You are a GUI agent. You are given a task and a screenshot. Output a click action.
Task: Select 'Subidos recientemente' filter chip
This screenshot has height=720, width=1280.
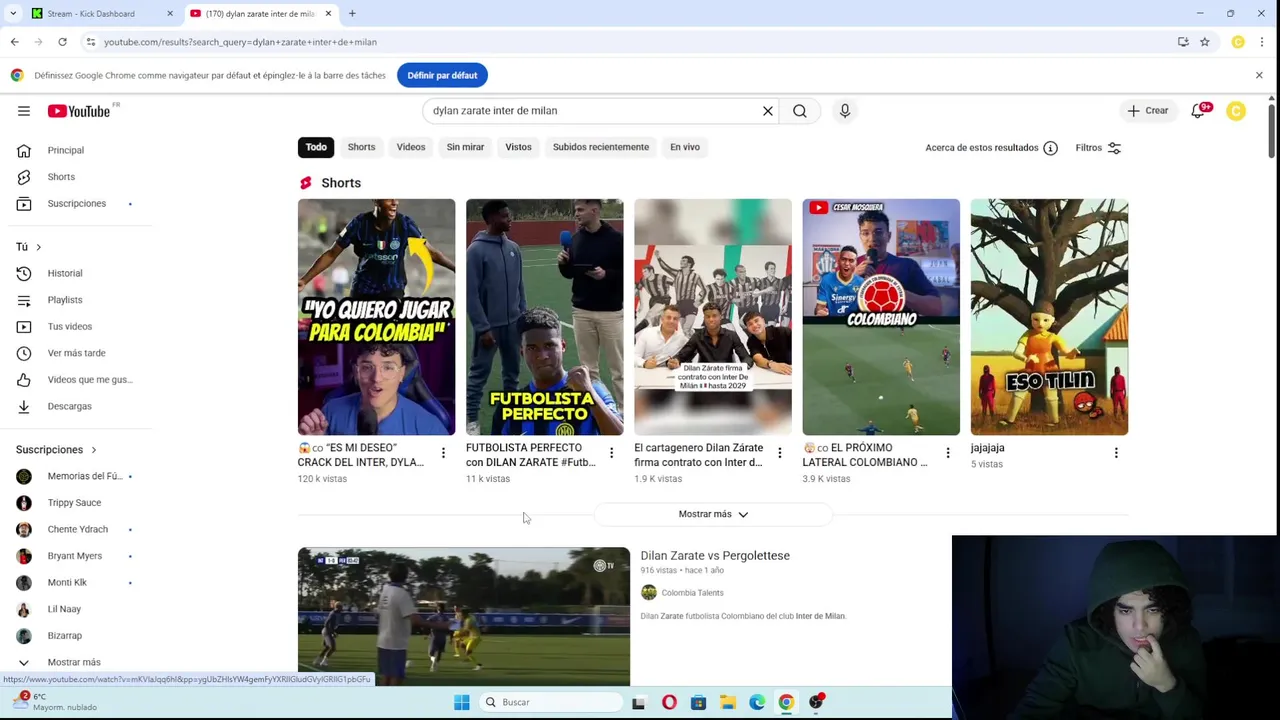tap(601, 147)
